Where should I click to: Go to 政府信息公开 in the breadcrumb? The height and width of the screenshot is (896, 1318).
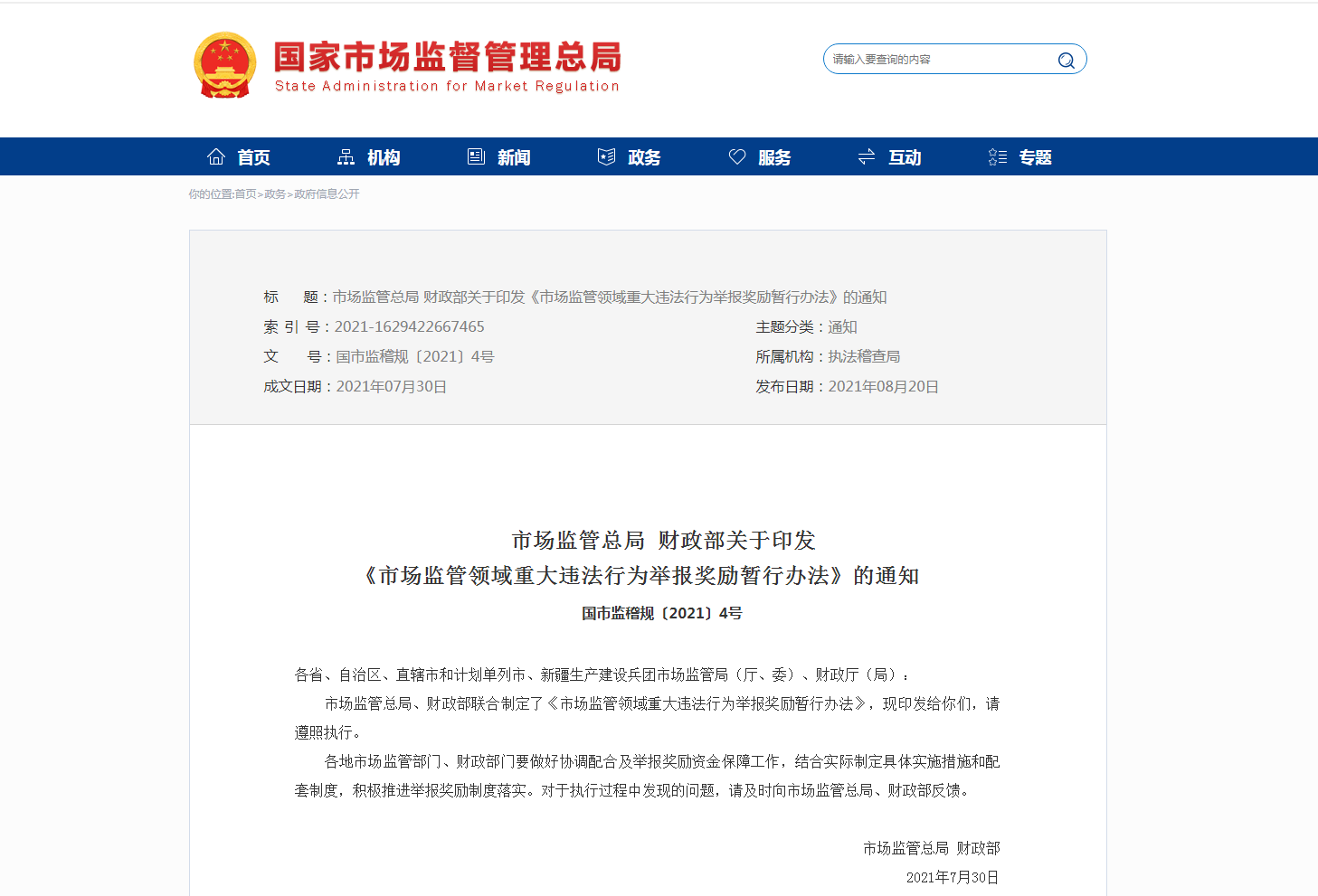(x=327, y=194)
